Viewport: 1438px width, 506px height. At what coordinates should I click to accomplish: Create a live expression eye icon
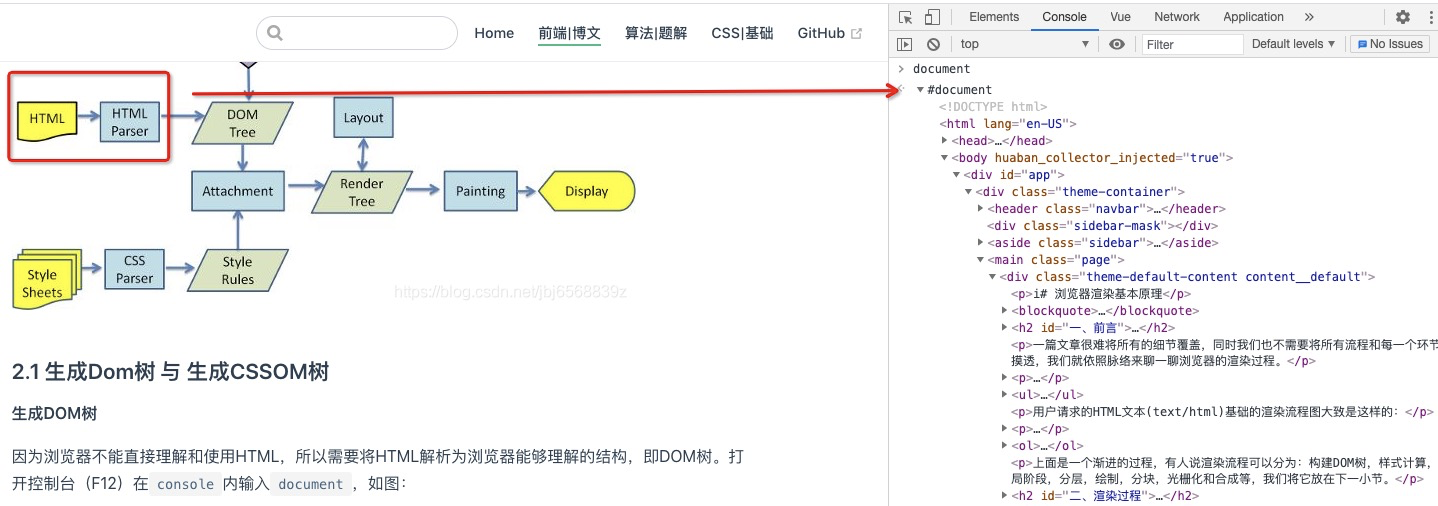[x=1117, y=44]
